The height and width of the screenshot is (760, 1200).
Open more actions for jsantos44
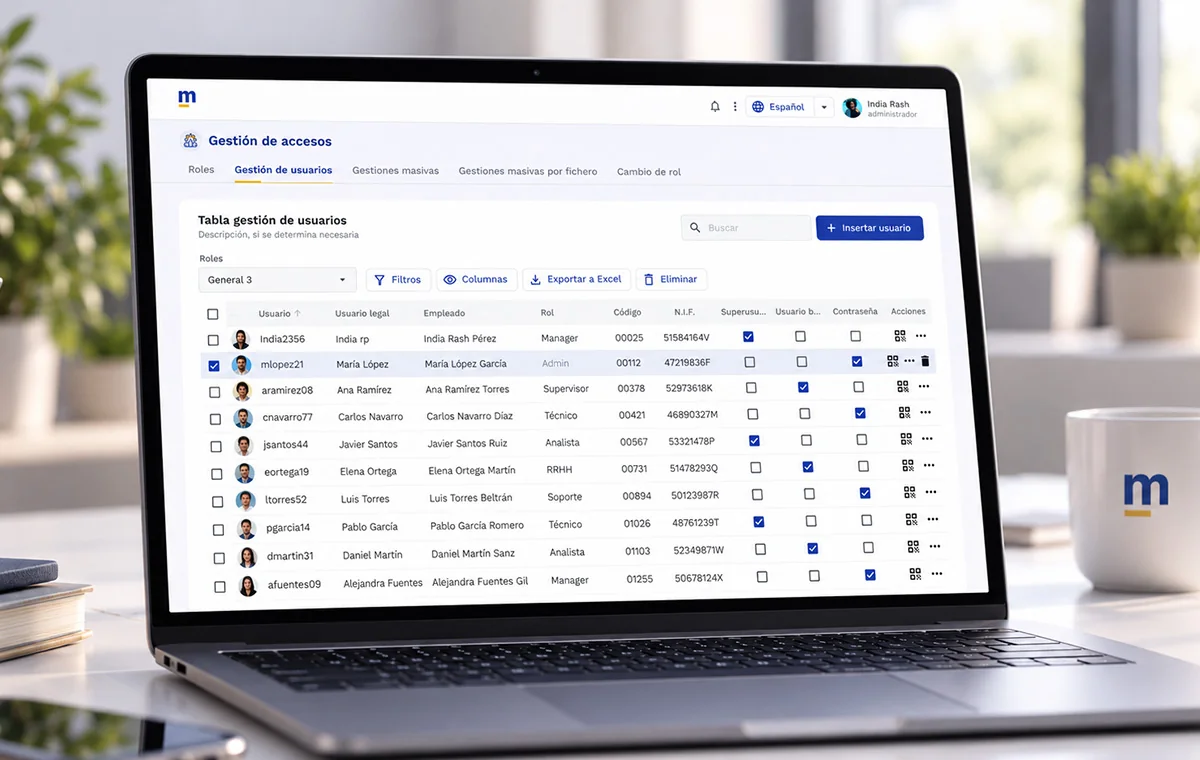click(927, 438)
